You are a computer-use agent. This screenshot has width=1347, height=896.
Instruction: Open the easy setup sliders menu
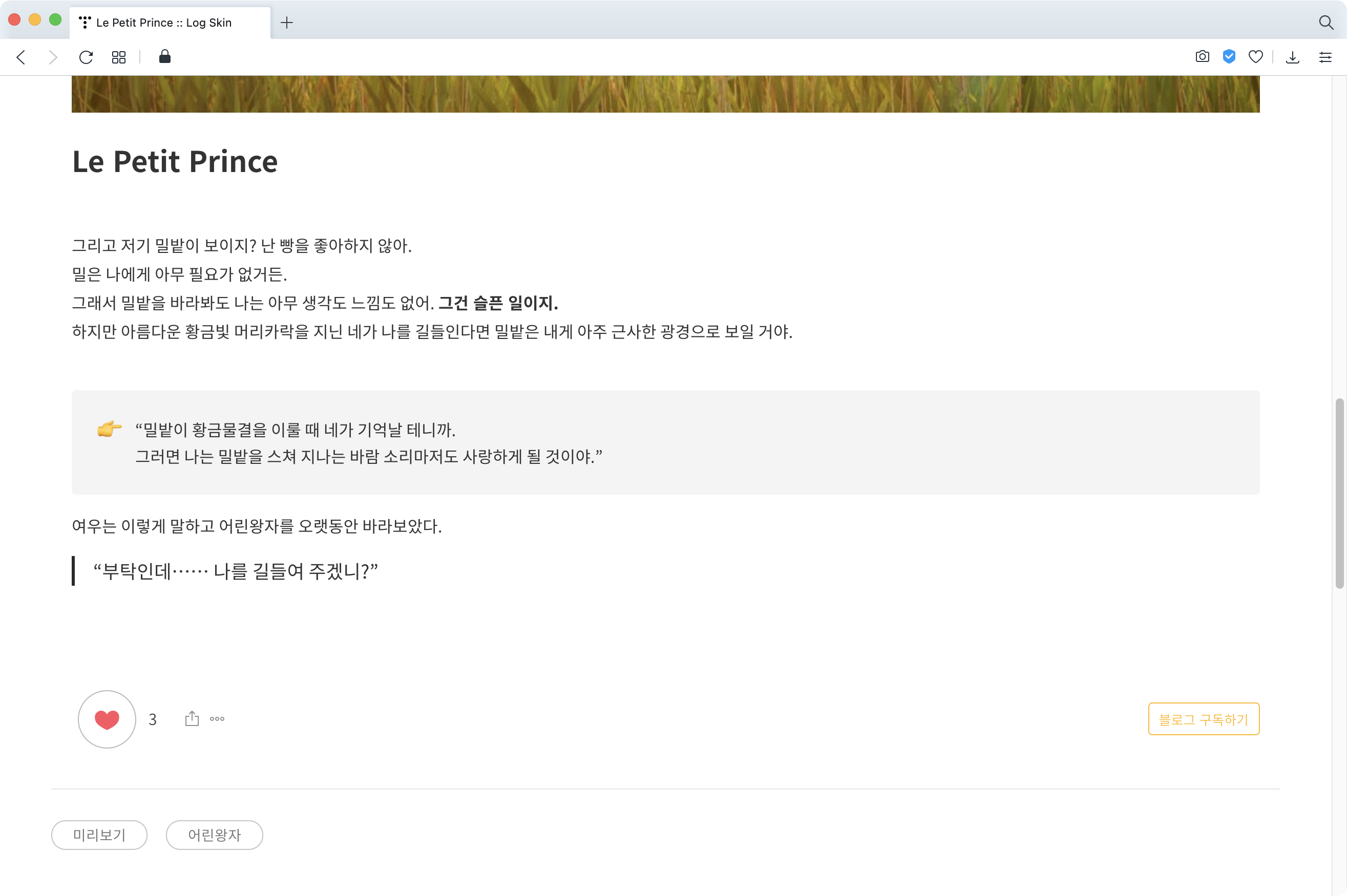pos(1325,57)
